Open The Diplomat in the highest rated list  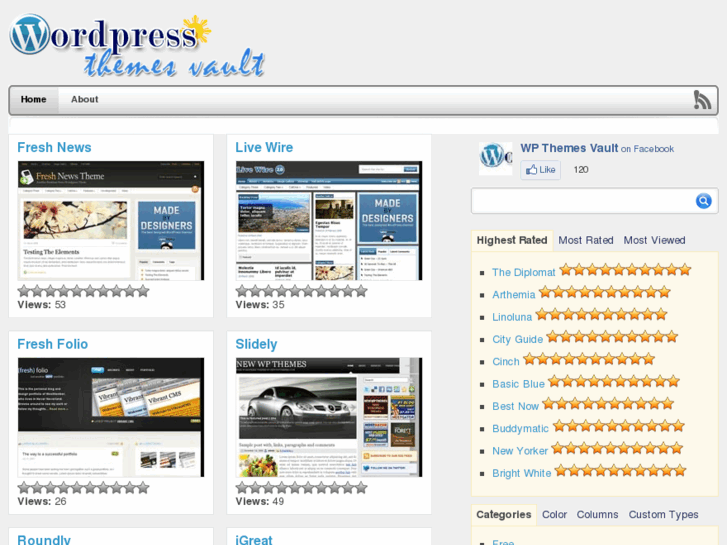pos(523,272)
